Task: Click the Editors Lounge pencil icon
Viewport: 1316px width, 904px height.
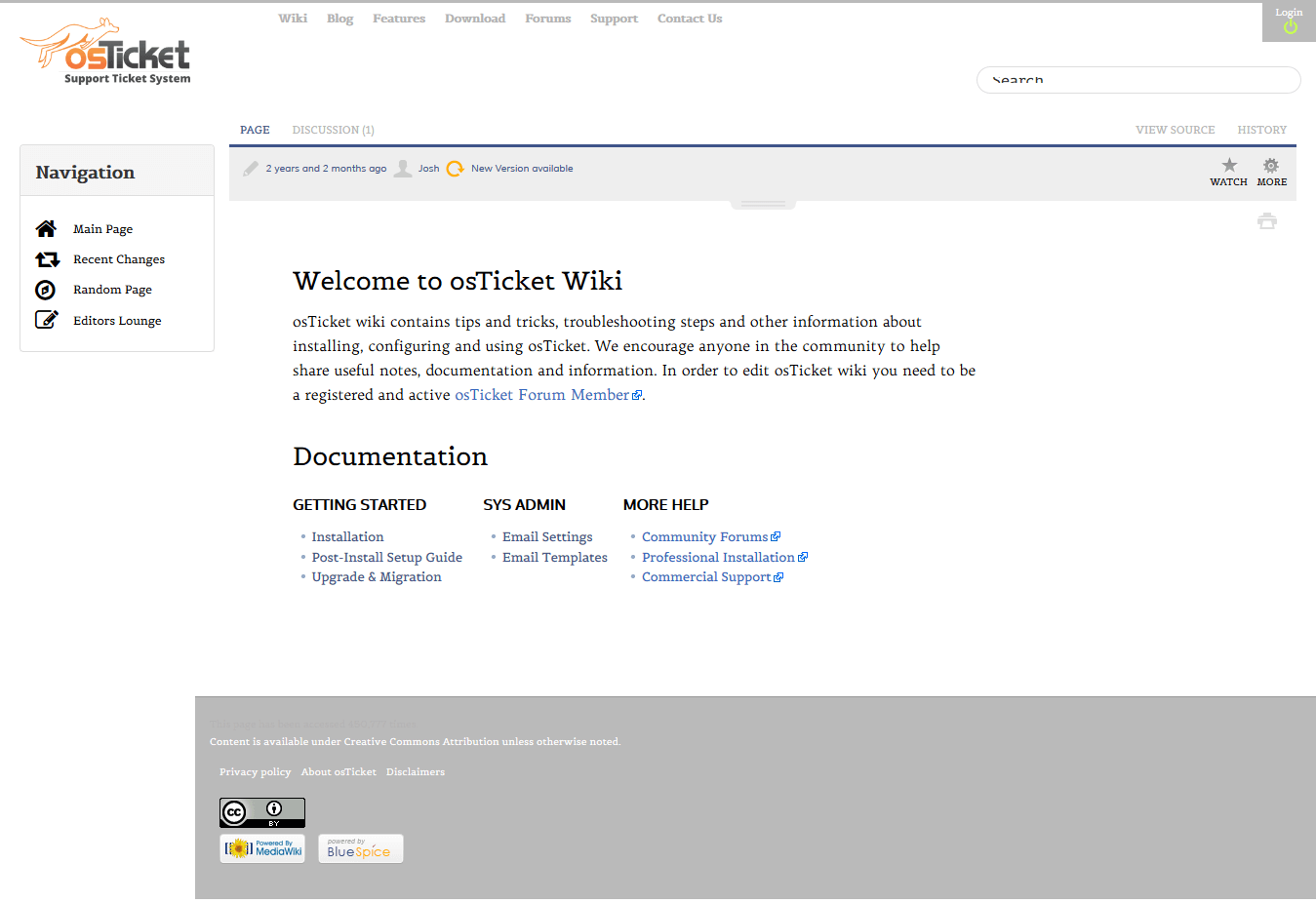Action: 47,320
